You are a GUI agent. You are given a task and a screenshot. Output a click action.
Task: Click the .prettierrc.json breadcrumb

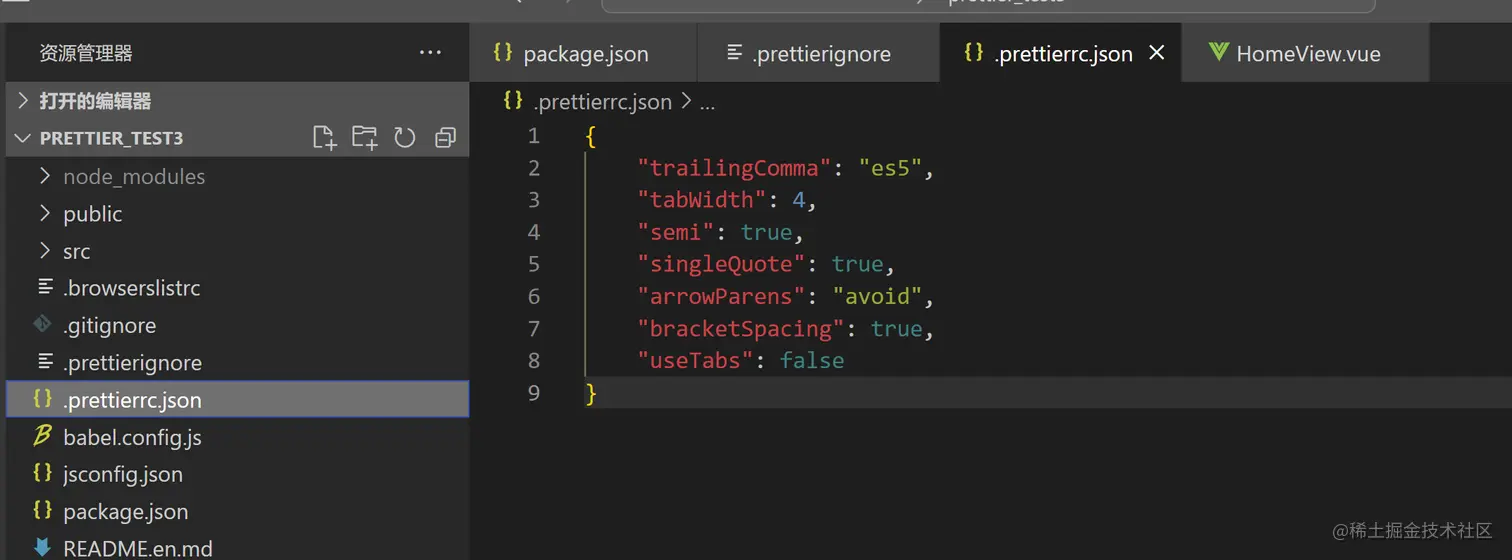click(601, 102)
